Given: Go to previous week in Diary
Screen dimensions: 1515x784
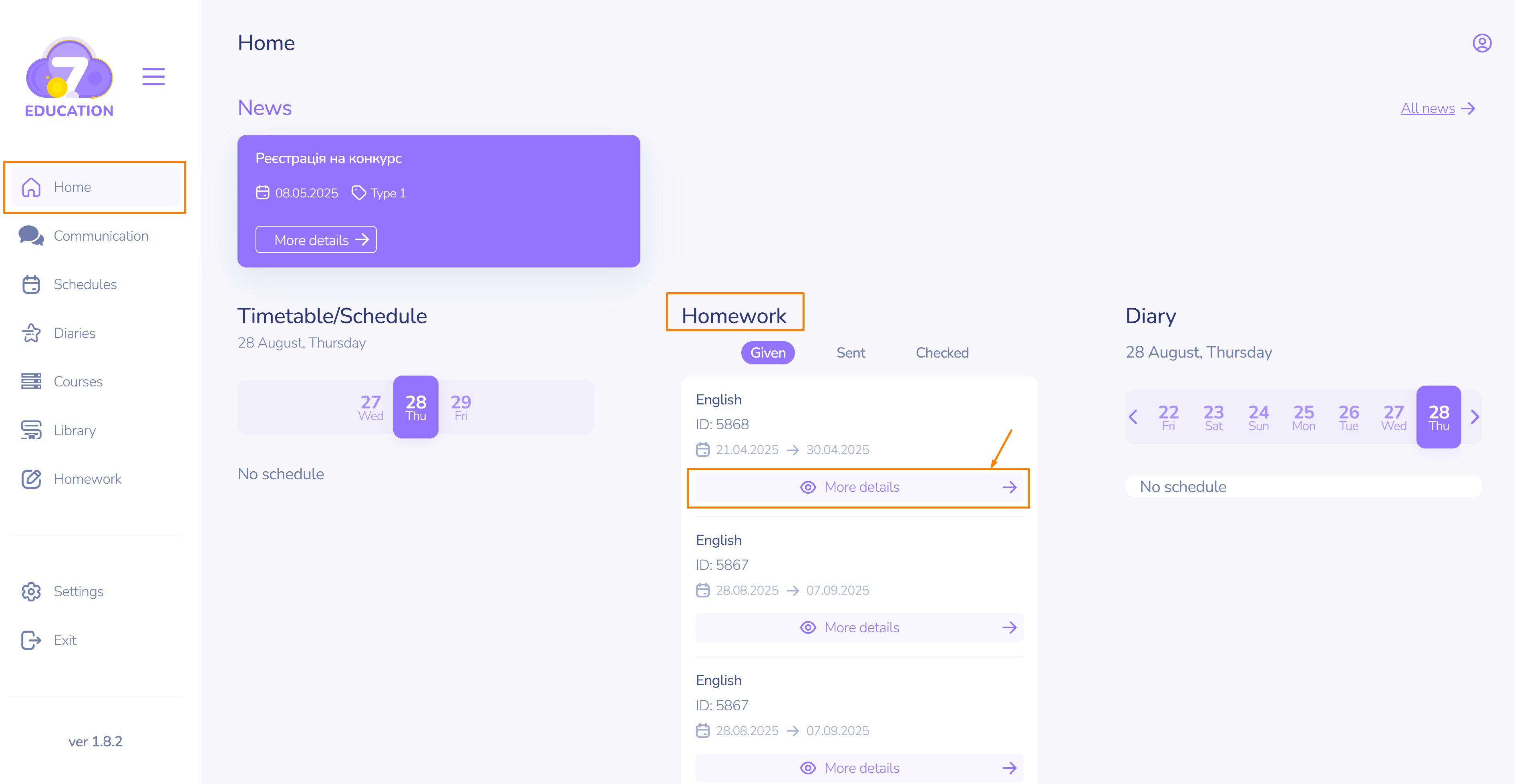Looking at the screenshot, I should (1133, 417).
